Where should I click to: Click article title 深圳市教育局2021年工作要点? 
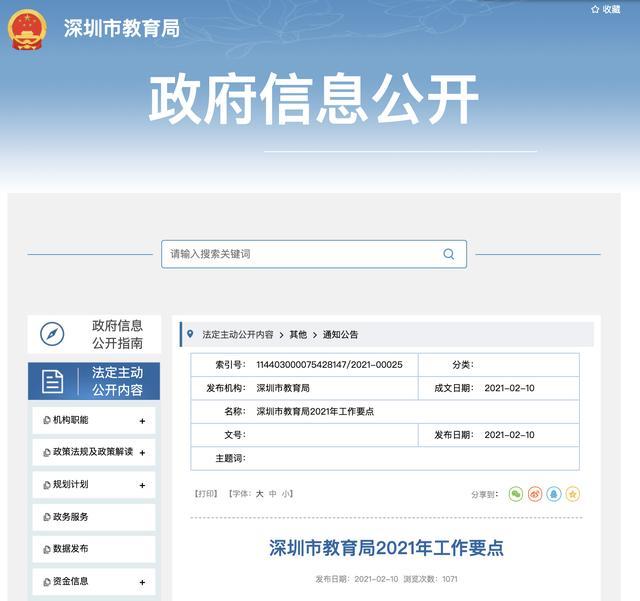(x=386, y=548)
